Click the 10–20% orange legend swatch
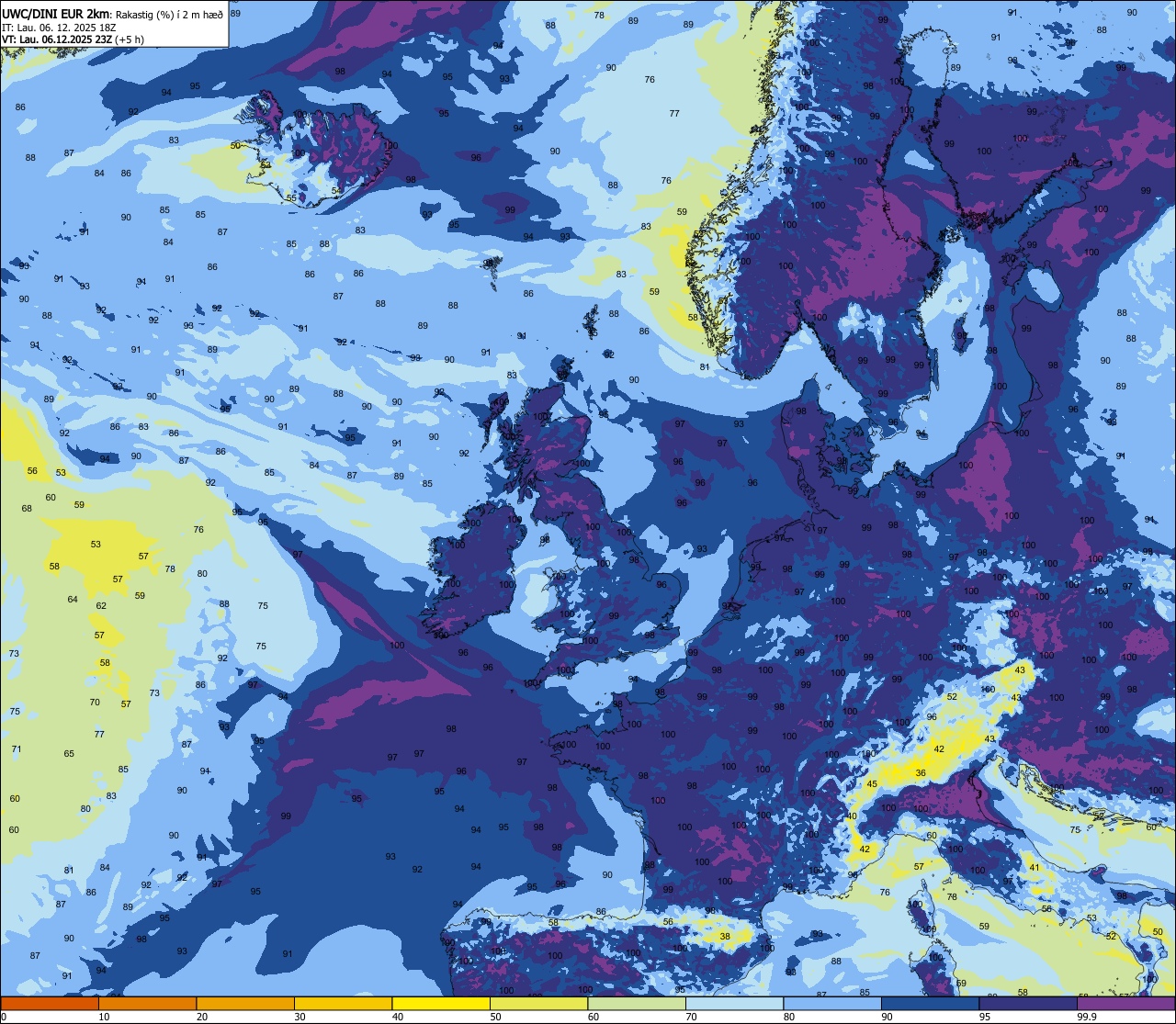This screenshot has width=1176, height=1024. [x=147, y=1003]
